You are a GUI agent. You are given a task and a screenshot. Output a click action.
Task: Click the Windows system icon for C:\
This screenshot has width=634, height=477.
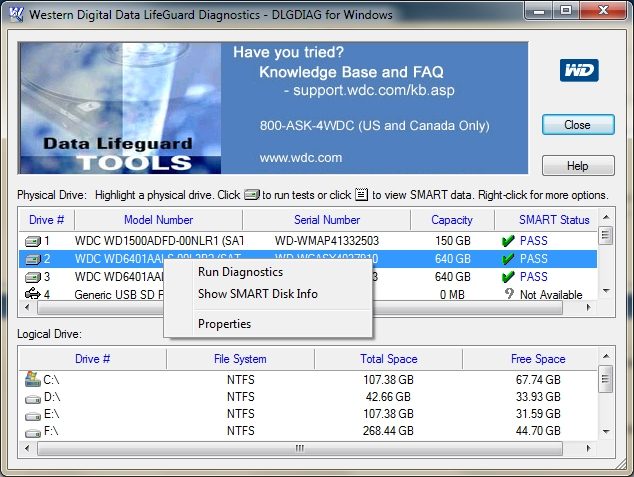(32, 379)
